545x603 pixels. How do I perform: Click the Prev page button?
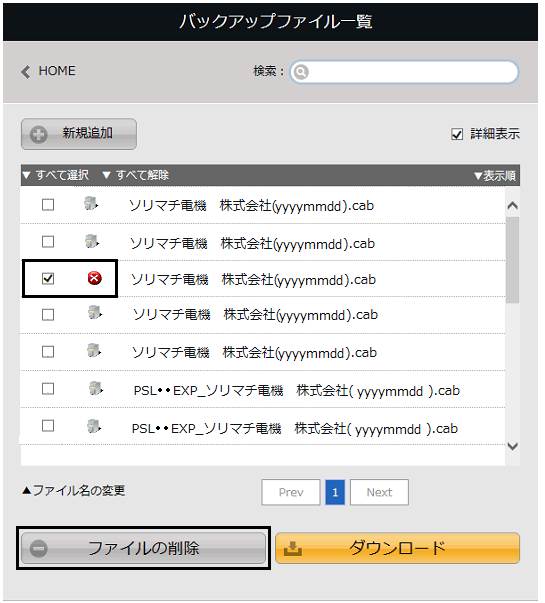tap(291, 492)
